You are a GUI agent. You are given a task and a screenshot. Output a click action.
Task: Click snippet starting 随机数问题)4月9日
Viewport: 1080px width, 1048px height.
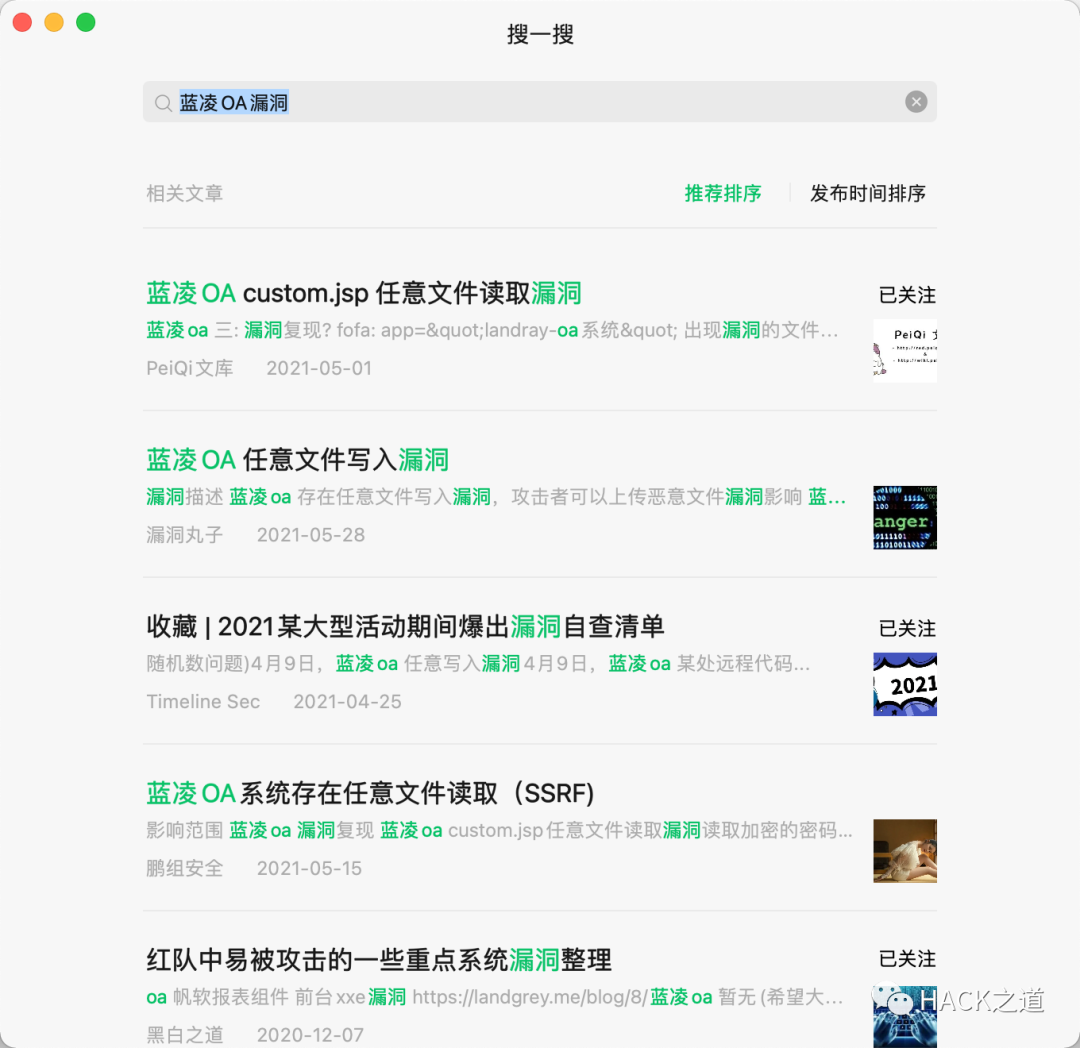[x=478, y=664]
